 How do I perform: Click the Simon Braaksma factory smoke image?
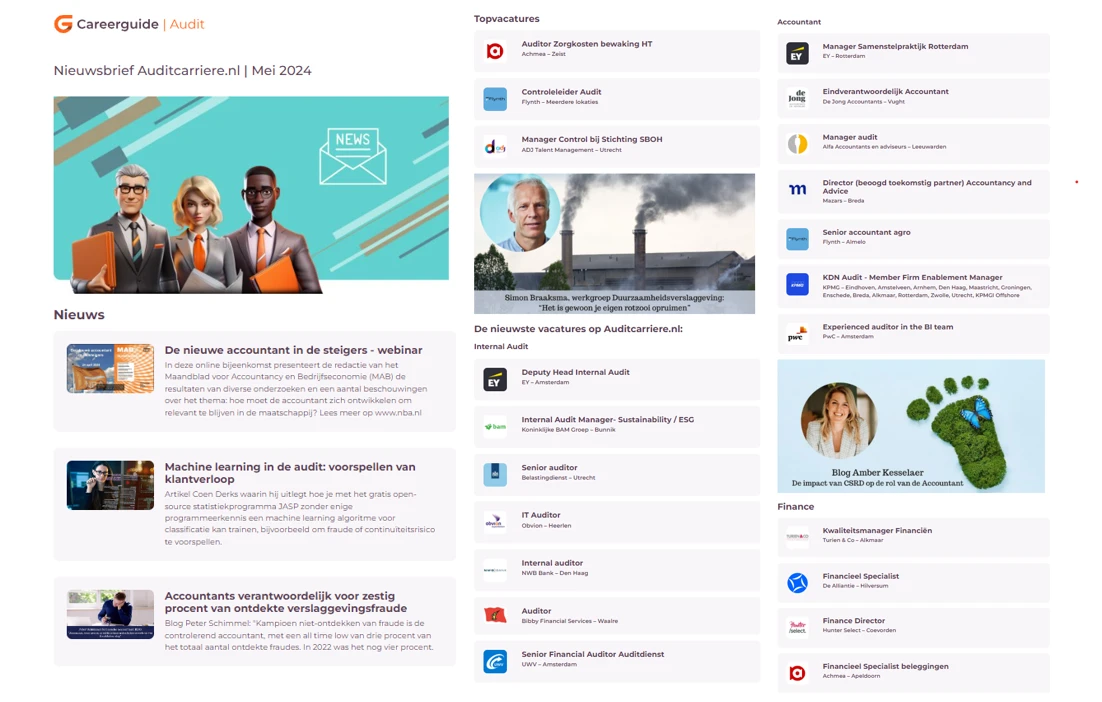point(614,243)
